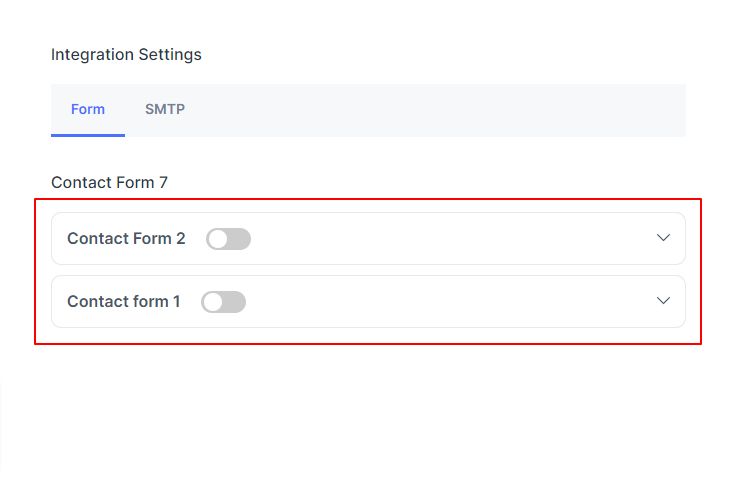729x489 pixels.
Task: Click blank space inside Contact Form 2 card
Action: 451,238
